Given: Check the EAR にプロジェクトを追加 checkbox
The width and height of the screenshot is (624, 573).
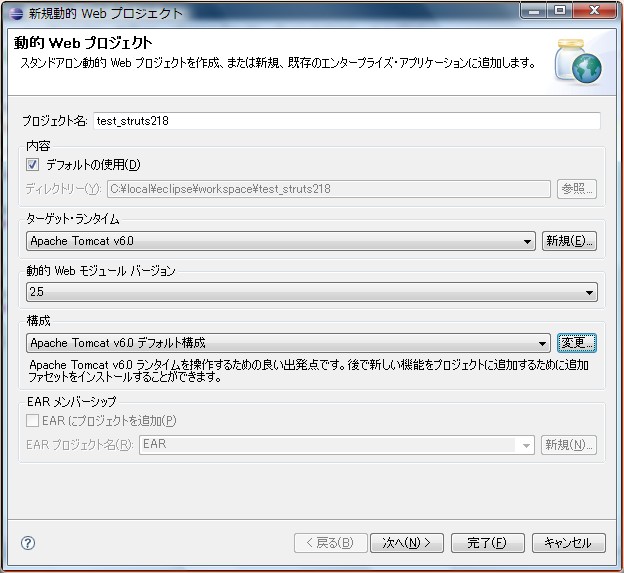Looking at the screenshot, I should click(x=33, y=421).
